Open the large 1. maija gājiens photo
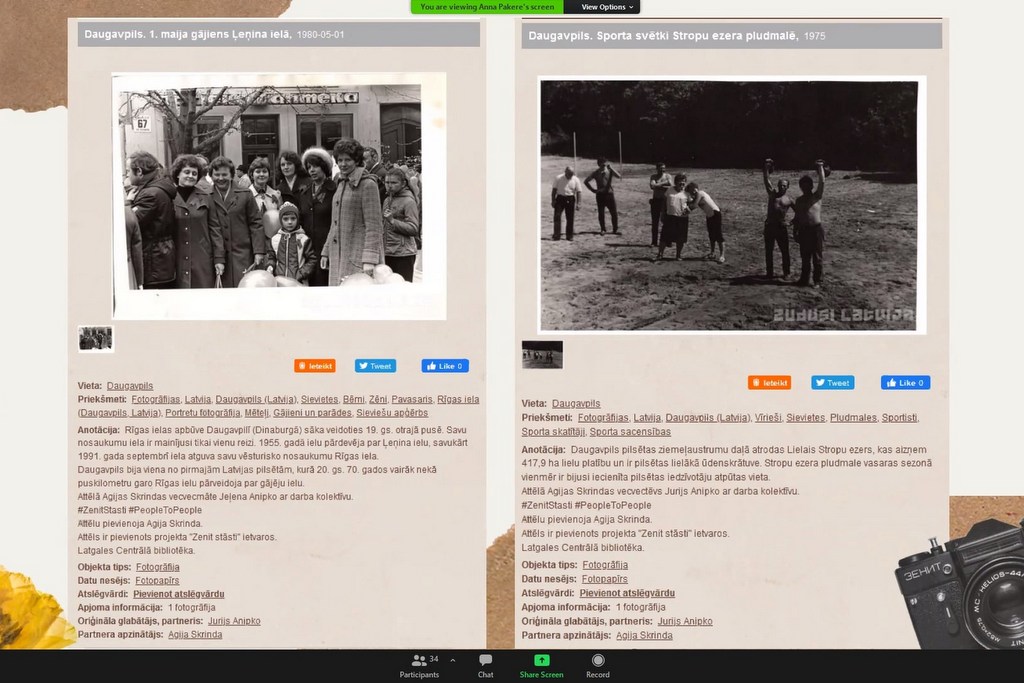Screen dimensions: 1024x683 coord(280,195)
